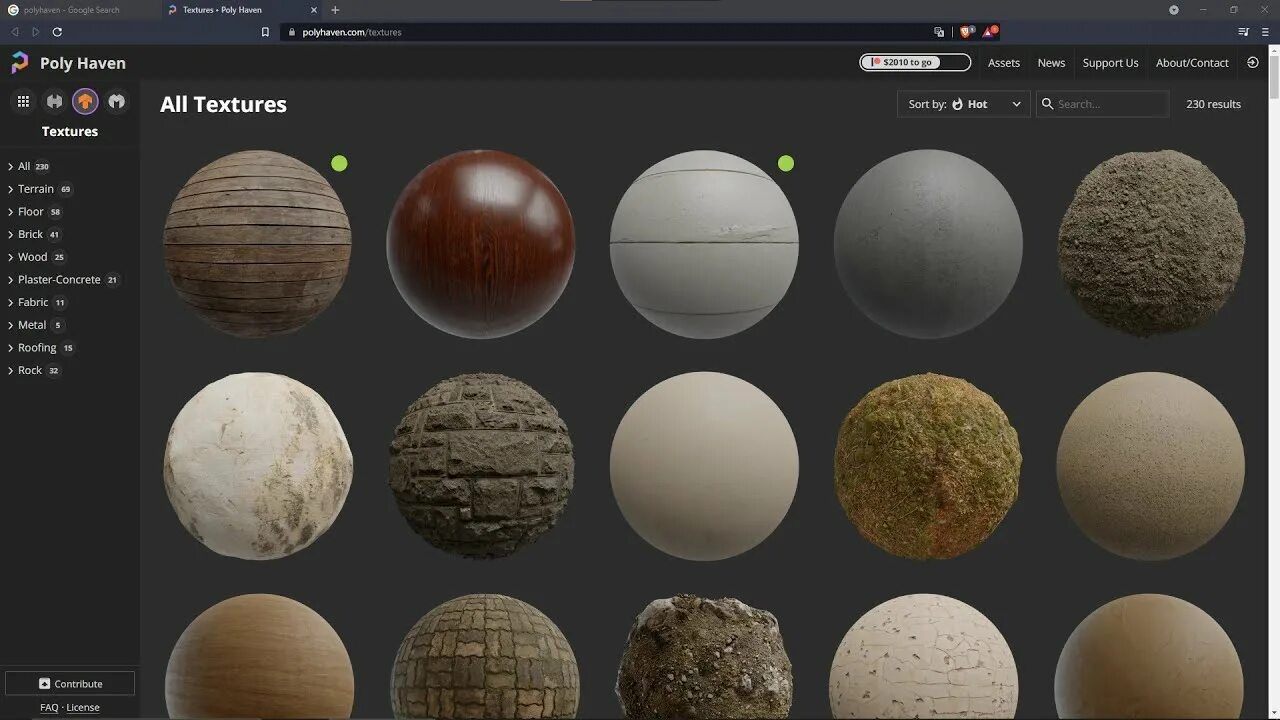Expand the Rock category chevron
This screenshot has height=720, width=1280.
click(x=10, y=370)
